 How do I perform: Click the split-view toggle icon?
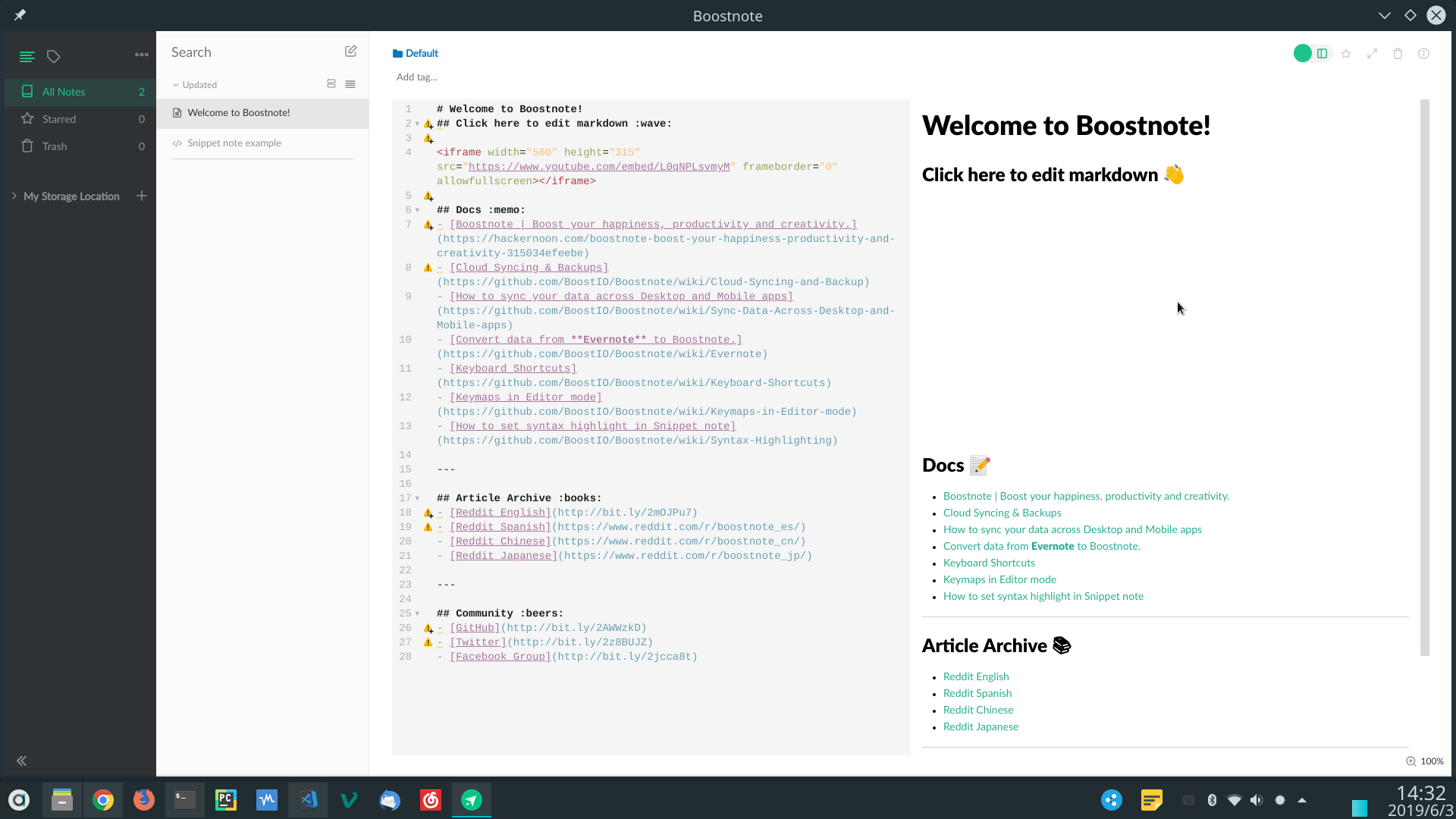pos(1322,53)
